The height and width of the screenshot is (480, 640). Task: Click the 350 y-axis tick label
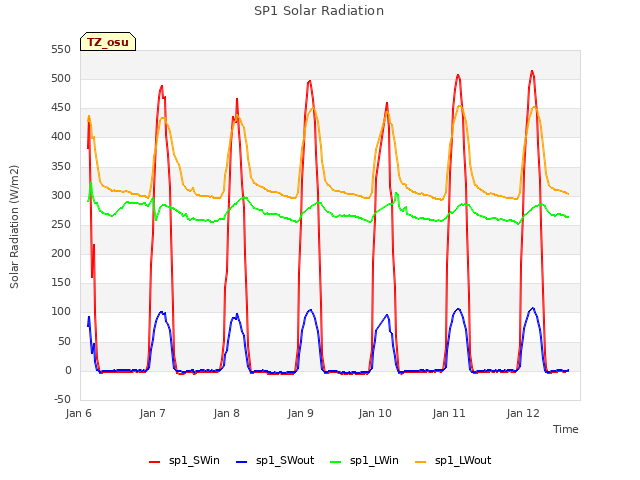pyautogui.click(x=61, y=167)
